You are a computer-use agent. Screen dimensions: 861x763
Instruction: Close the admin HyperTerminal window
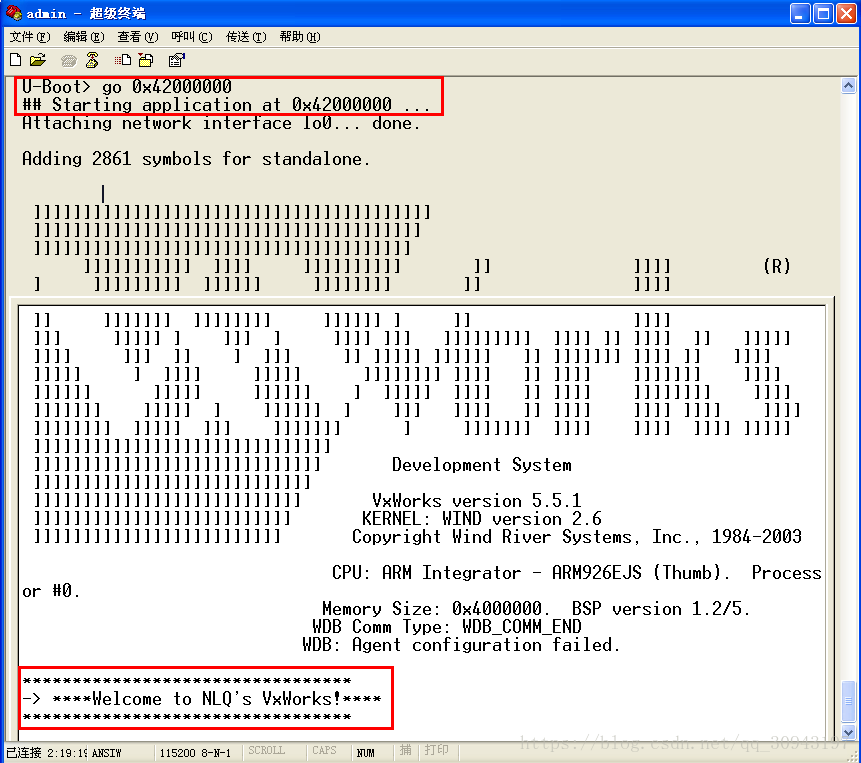846,13
